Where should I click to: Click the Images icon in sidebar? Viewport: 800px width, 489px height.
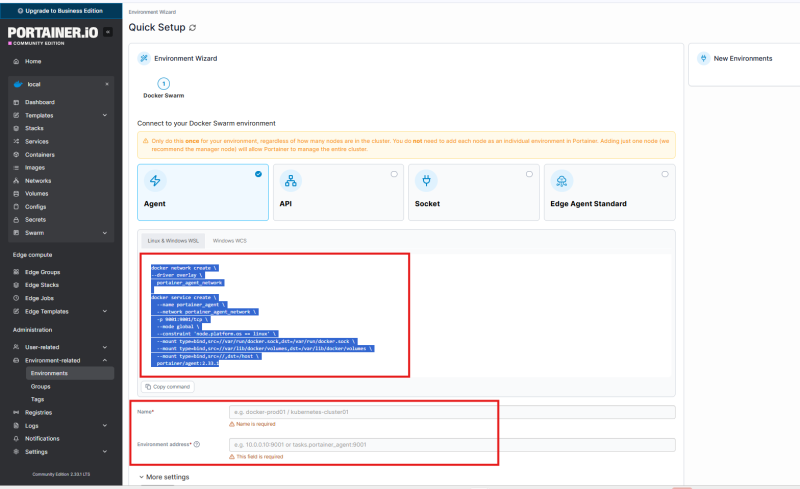(x=16, y=167)
